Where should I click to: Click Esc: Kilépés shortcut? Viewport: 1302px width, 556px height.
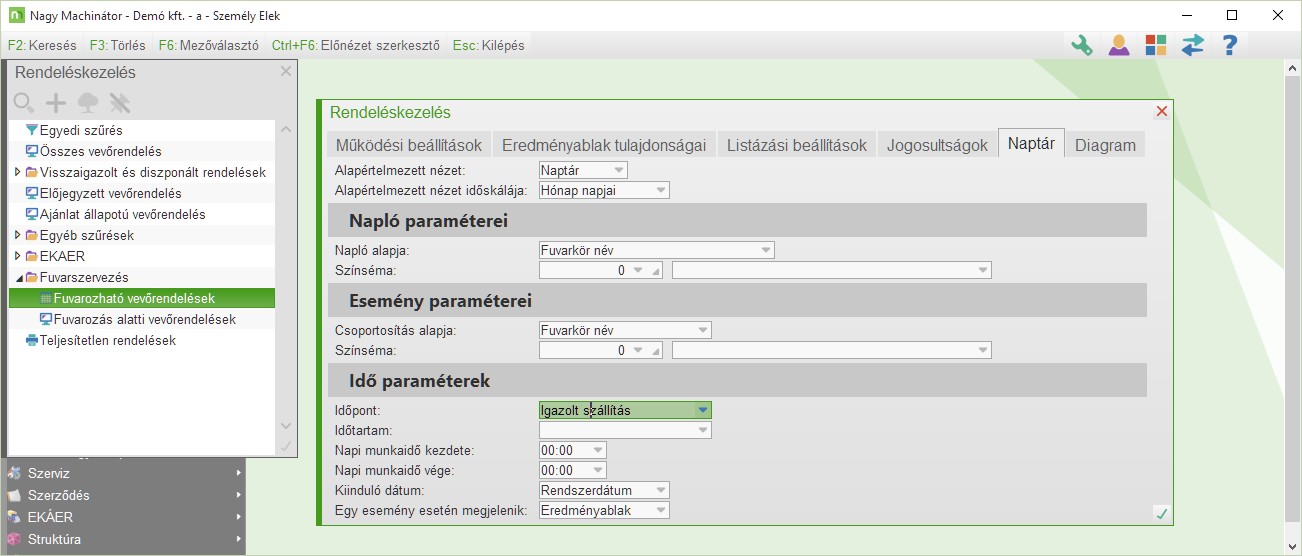(488, 45)
